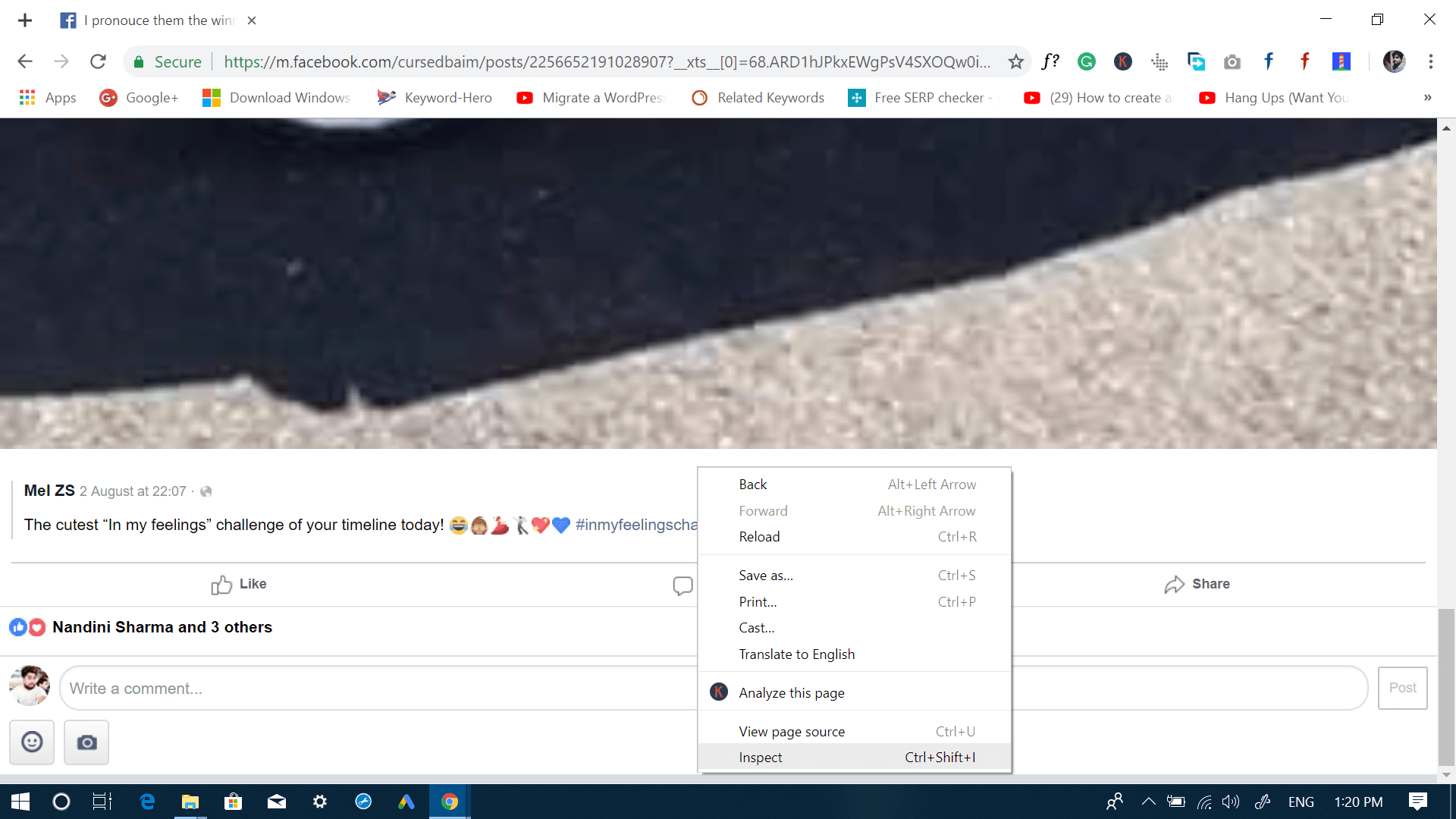Toggle the secure lock icon in address bar
Screen dimensions: 1456x819
pyautogui.click(x=139, y=62)
